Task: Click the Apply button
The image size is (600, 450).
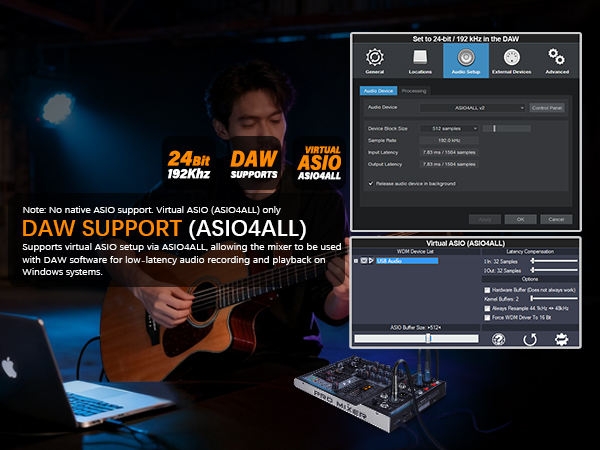Action: click(485, 219)
